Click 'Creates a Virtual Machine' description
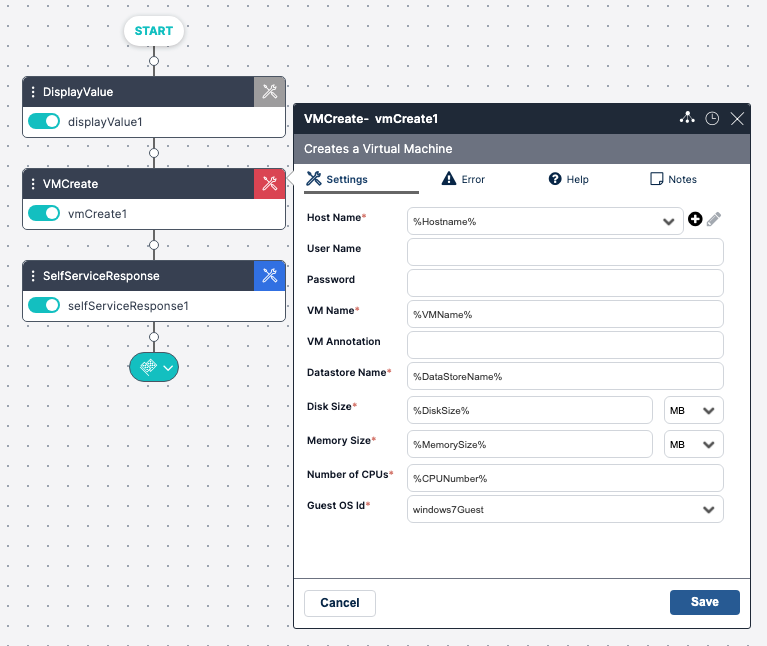This screenshot has width=767, height=646. coord(378,149)
